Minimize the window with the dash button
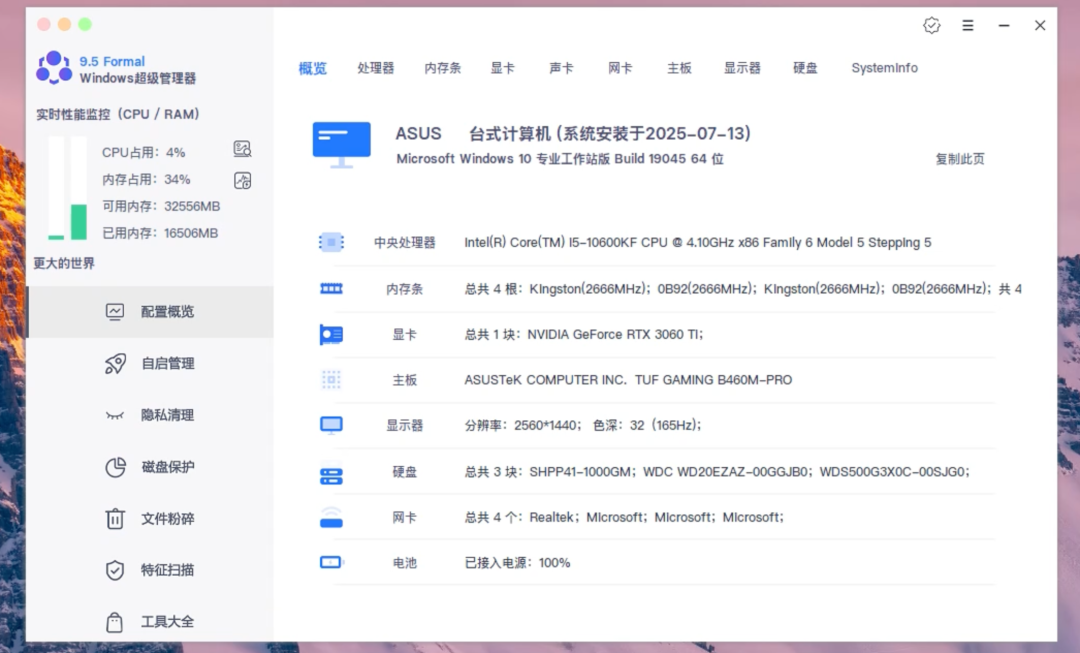The image size is (1080, 653). point(1004,25)
